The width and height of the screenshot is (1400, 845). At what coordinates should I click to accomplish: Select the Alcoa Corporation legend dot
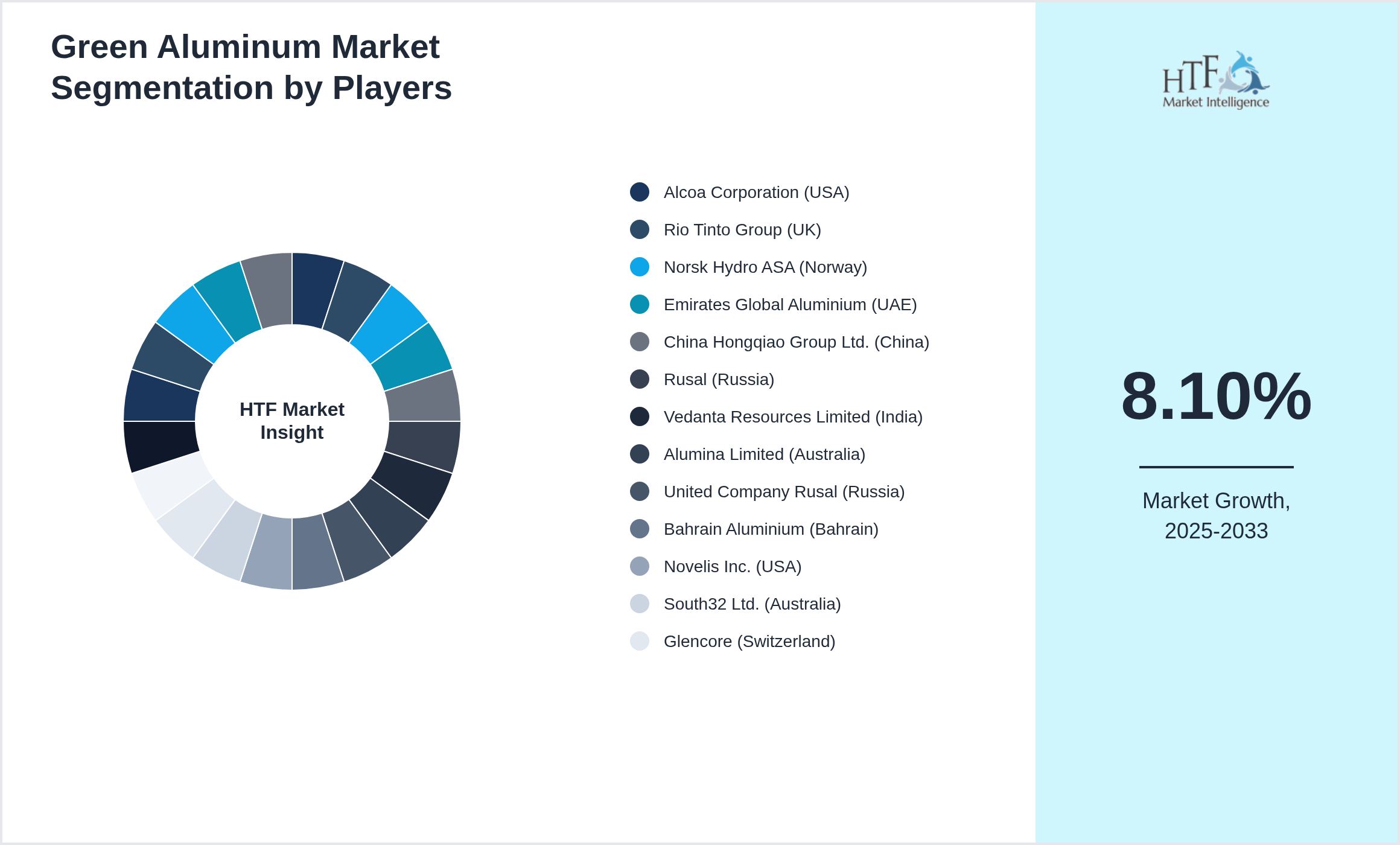[639, 192]
